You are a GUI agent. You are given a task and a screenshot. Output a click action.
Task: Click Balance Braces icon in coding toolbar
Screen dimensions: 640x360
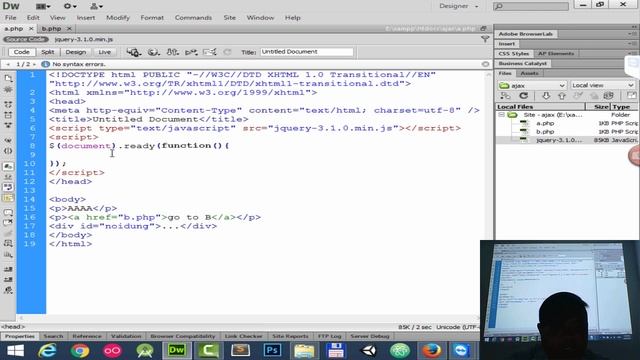(x=8, y=151)
